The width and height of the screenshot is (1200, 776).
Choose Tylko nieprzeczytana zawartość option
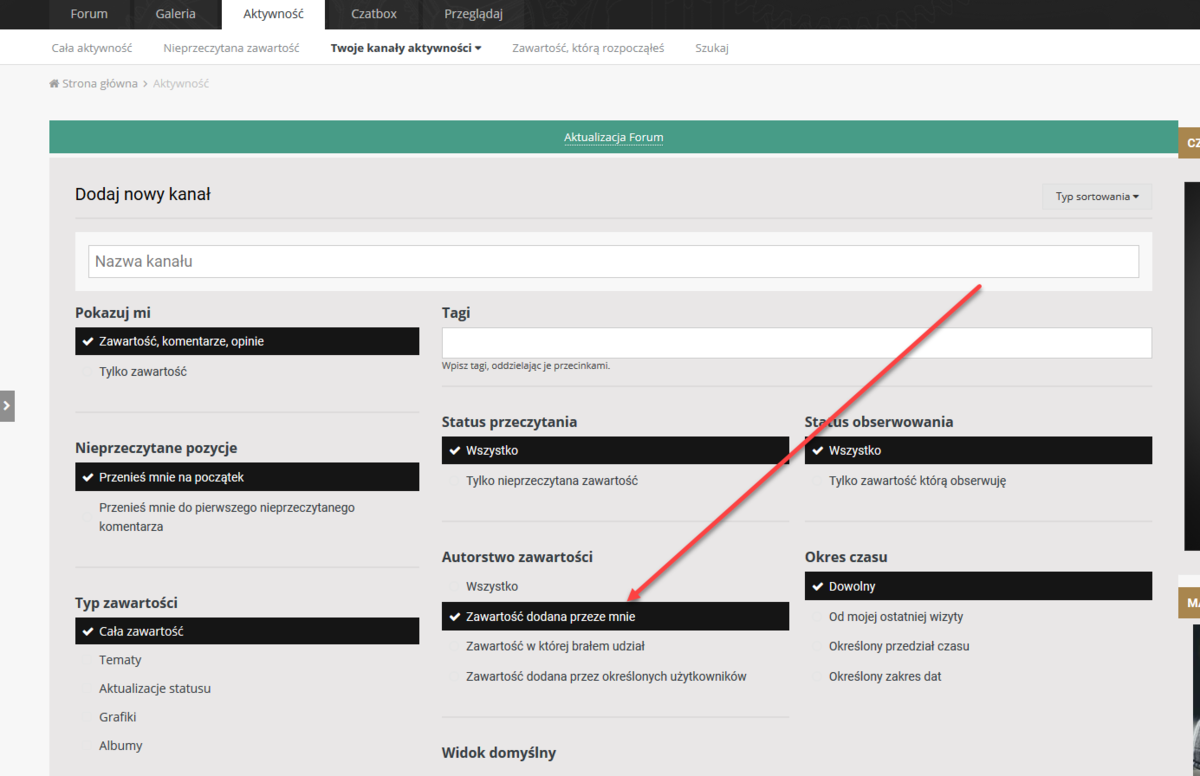pyautogui.click(x=551, y=481)
